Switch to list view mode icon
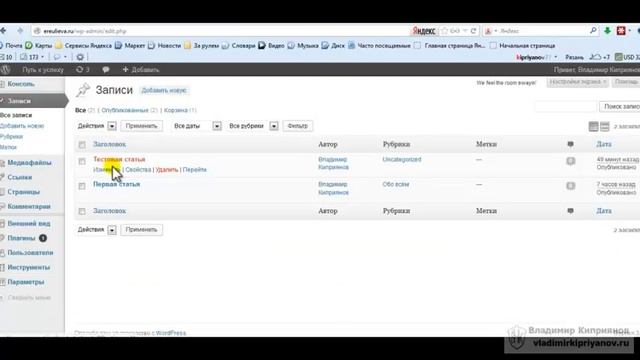This screenshot has width=640, height=360. point(593,127)
